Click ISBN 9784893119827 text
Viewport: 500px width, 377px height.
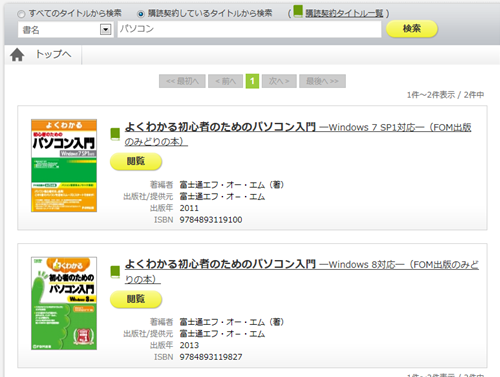pos(211,357)
